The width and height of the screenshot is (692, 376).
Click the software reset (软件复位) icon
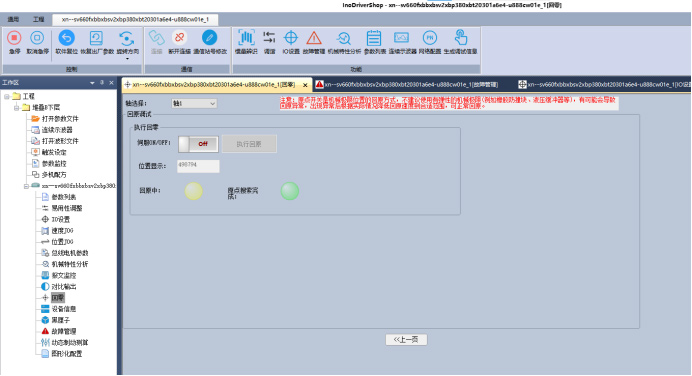[x=66, y=38]
